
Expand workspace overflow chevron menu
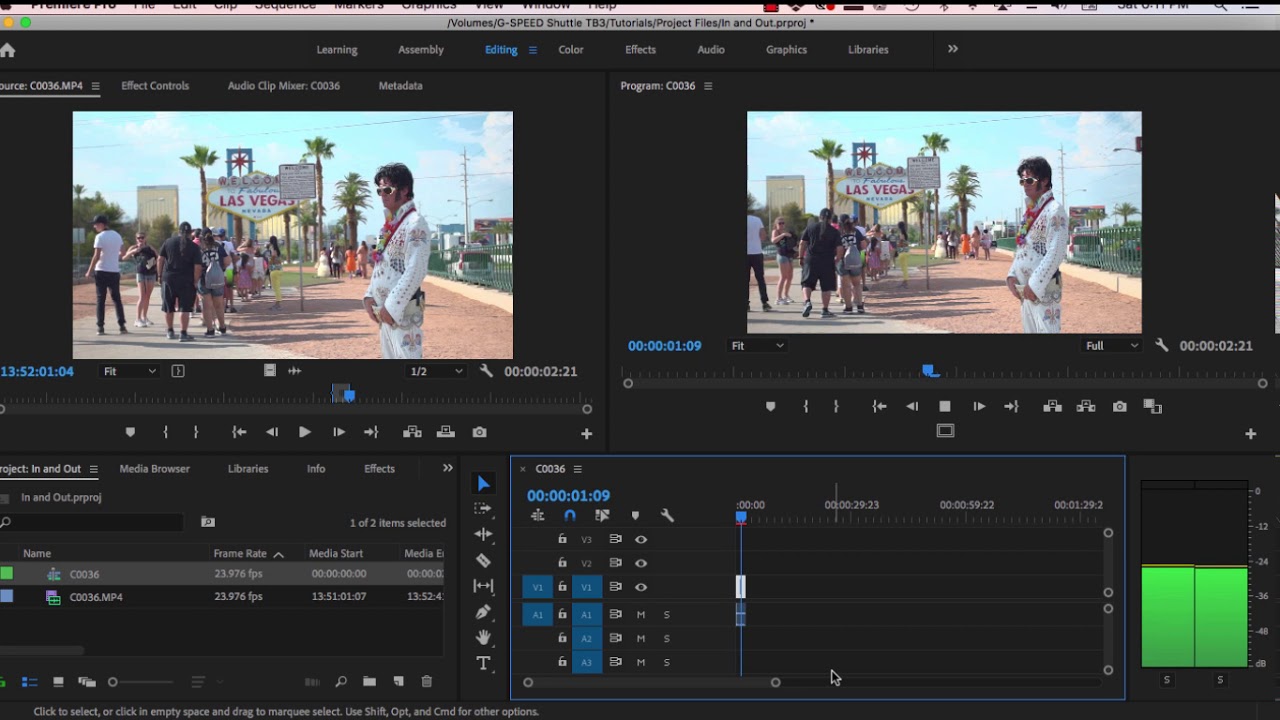click(x=953, y=49)
